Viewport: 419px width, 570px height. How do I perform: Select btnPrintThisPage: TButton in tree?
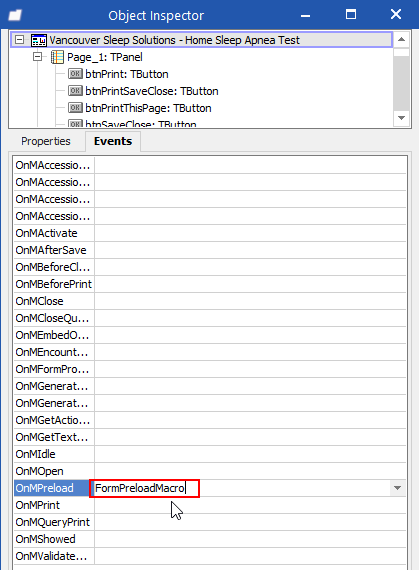tap(148, 108)
